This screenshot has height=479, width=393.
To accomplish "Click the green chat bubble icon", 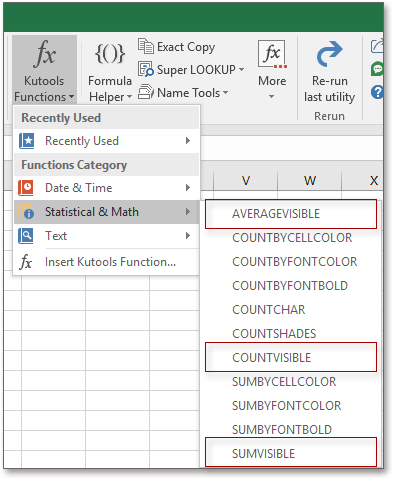I will point(377,69).
